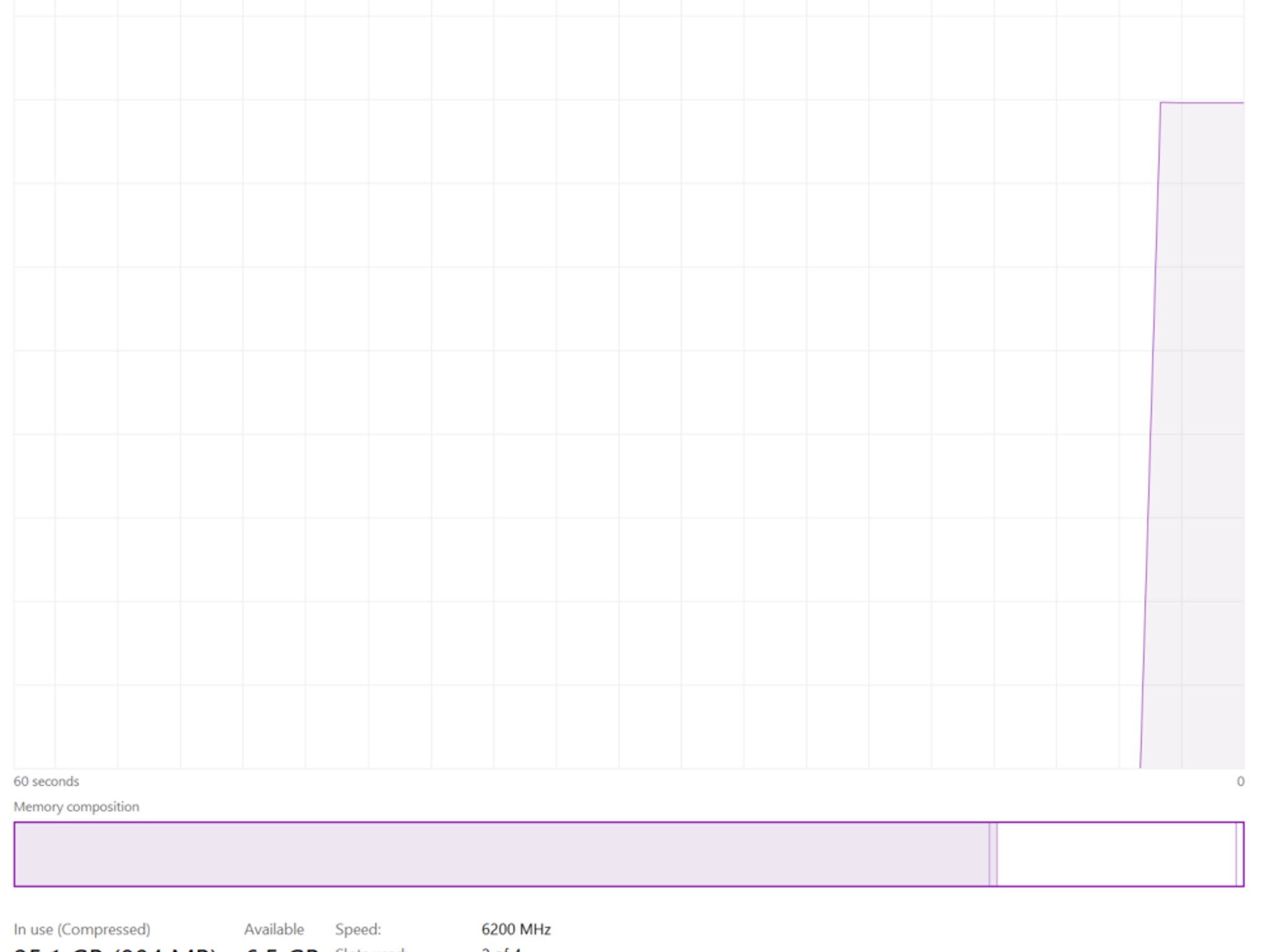The image size is (1270, 952).
Task: Click where the usage line leaves the baseline
Action: (1140, 767)
